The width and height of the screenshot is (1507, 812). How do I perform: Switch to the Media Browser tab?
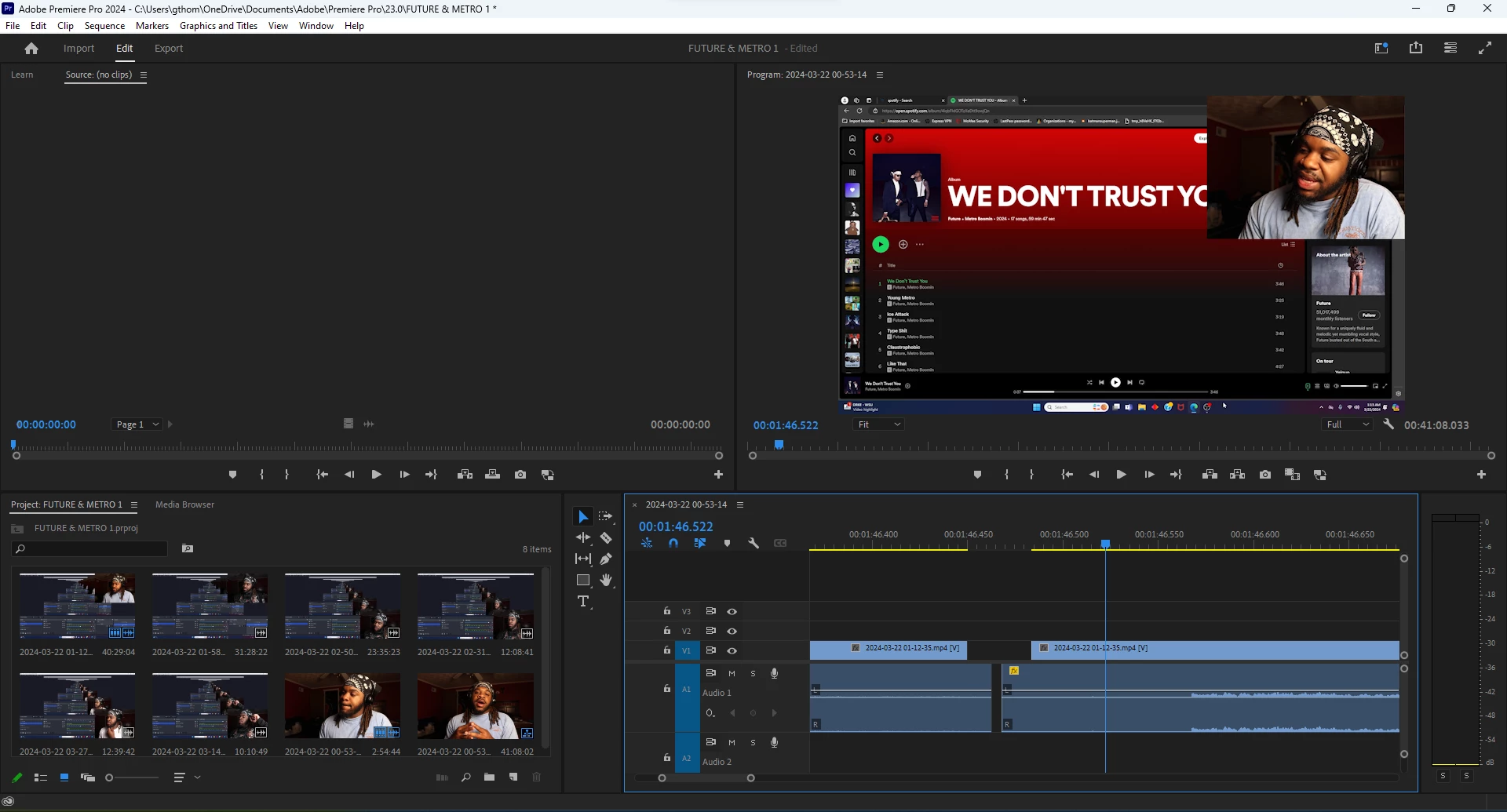coord(184,504)
